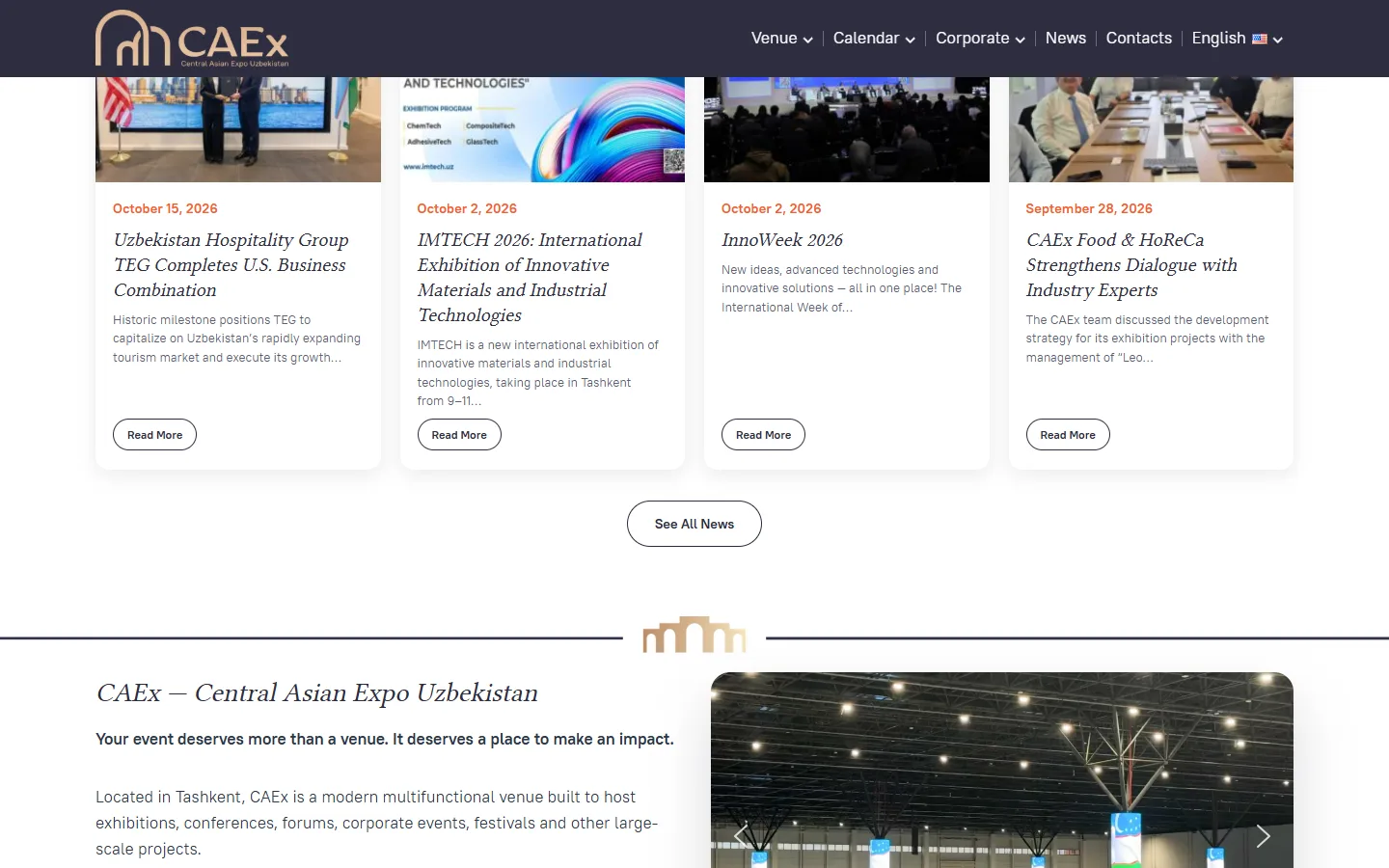Click heading CAEx — Central Asian Expo Uzbekistan
Screen dimensions: 1389x868
(317, 693)
